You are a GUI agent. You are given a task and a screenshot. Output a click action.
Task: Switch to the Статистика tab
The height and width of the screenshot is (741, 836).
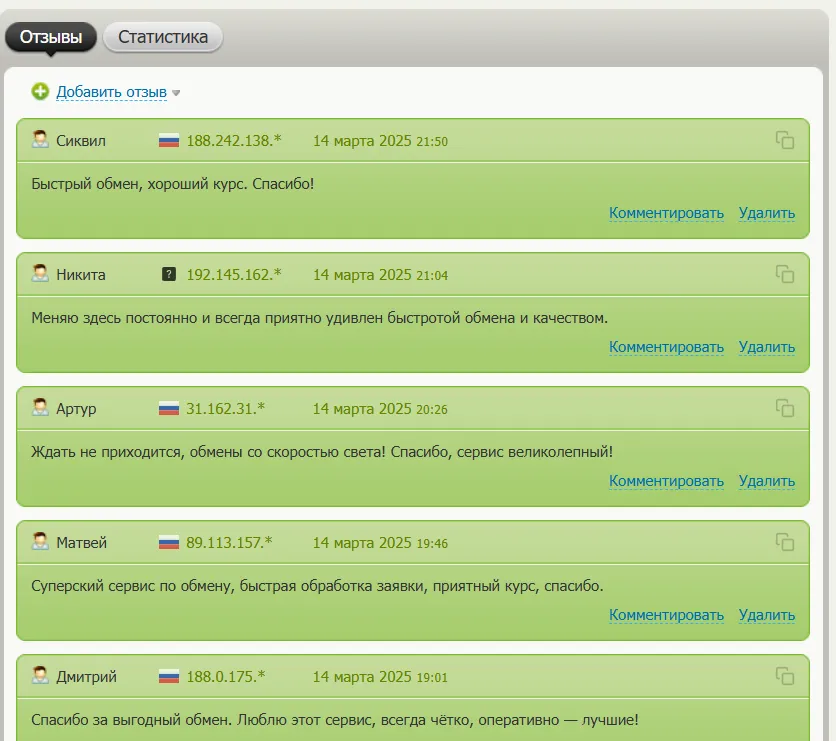click(x=163, y=37)
